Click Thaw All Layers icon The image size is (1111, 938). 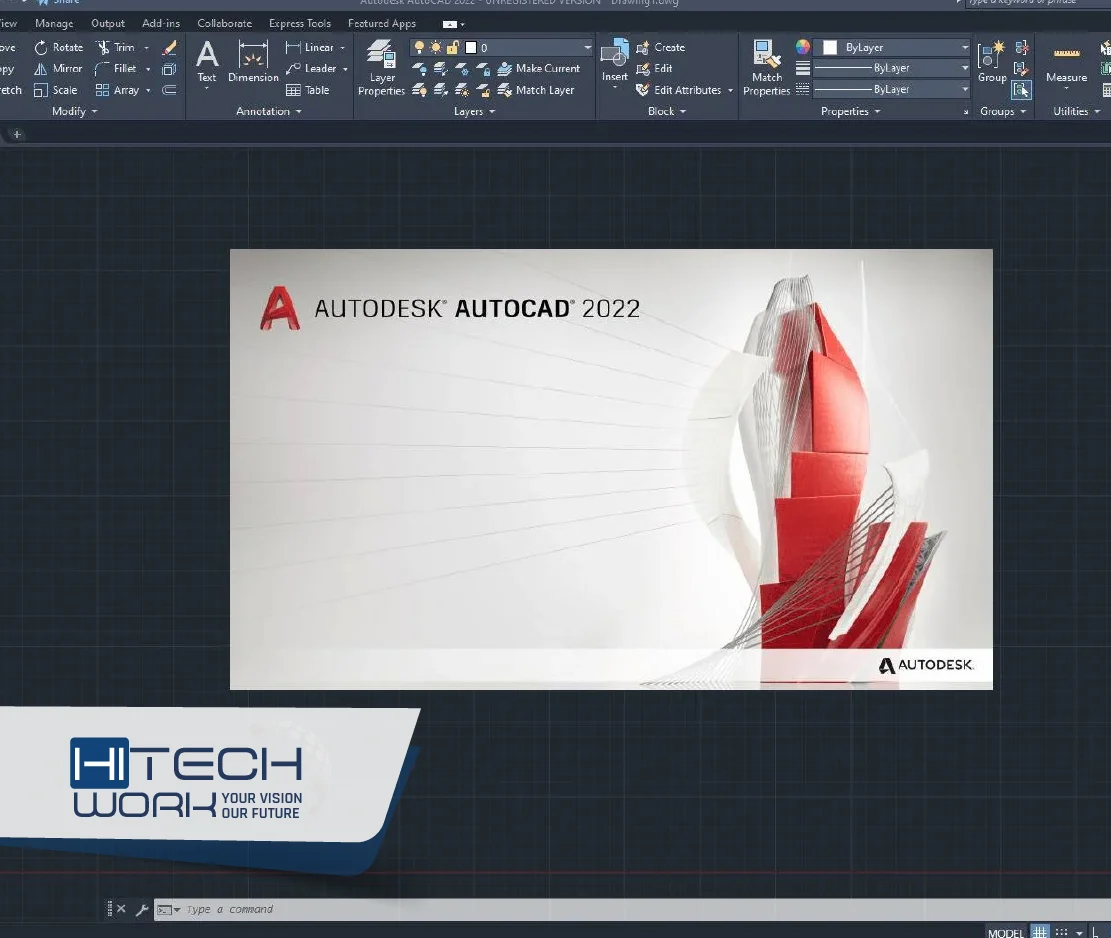(x=462, y=90)
